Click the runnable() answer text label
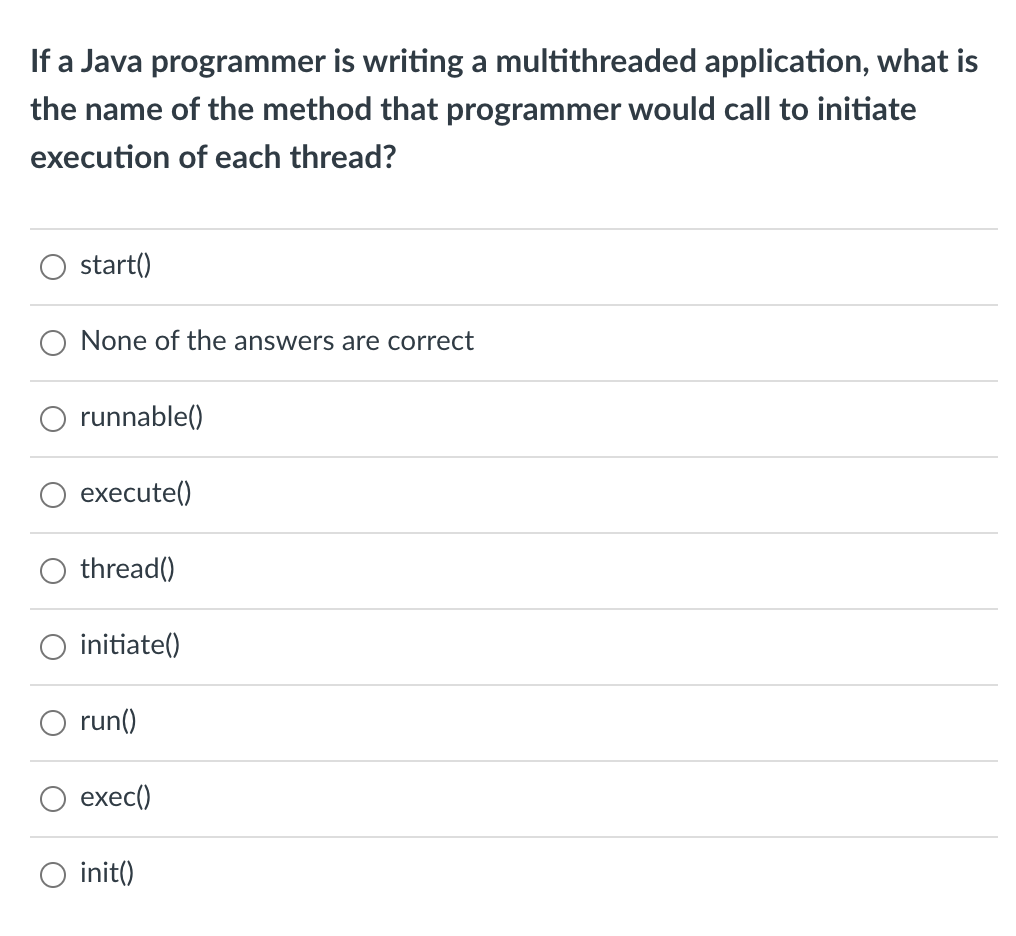Viewport: 1016px width, 936px height. click(141, 418)
